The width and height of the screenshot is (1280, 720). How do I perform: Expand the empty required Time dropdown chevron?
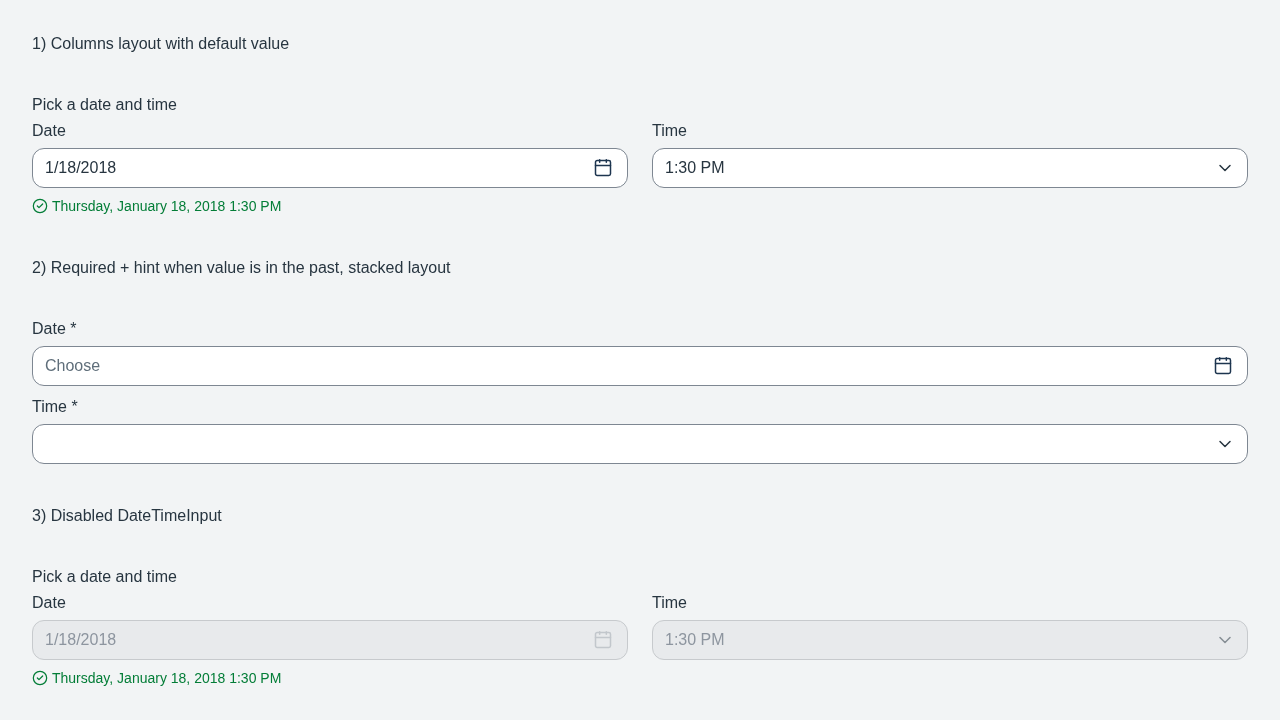(x=1225, y=444)
